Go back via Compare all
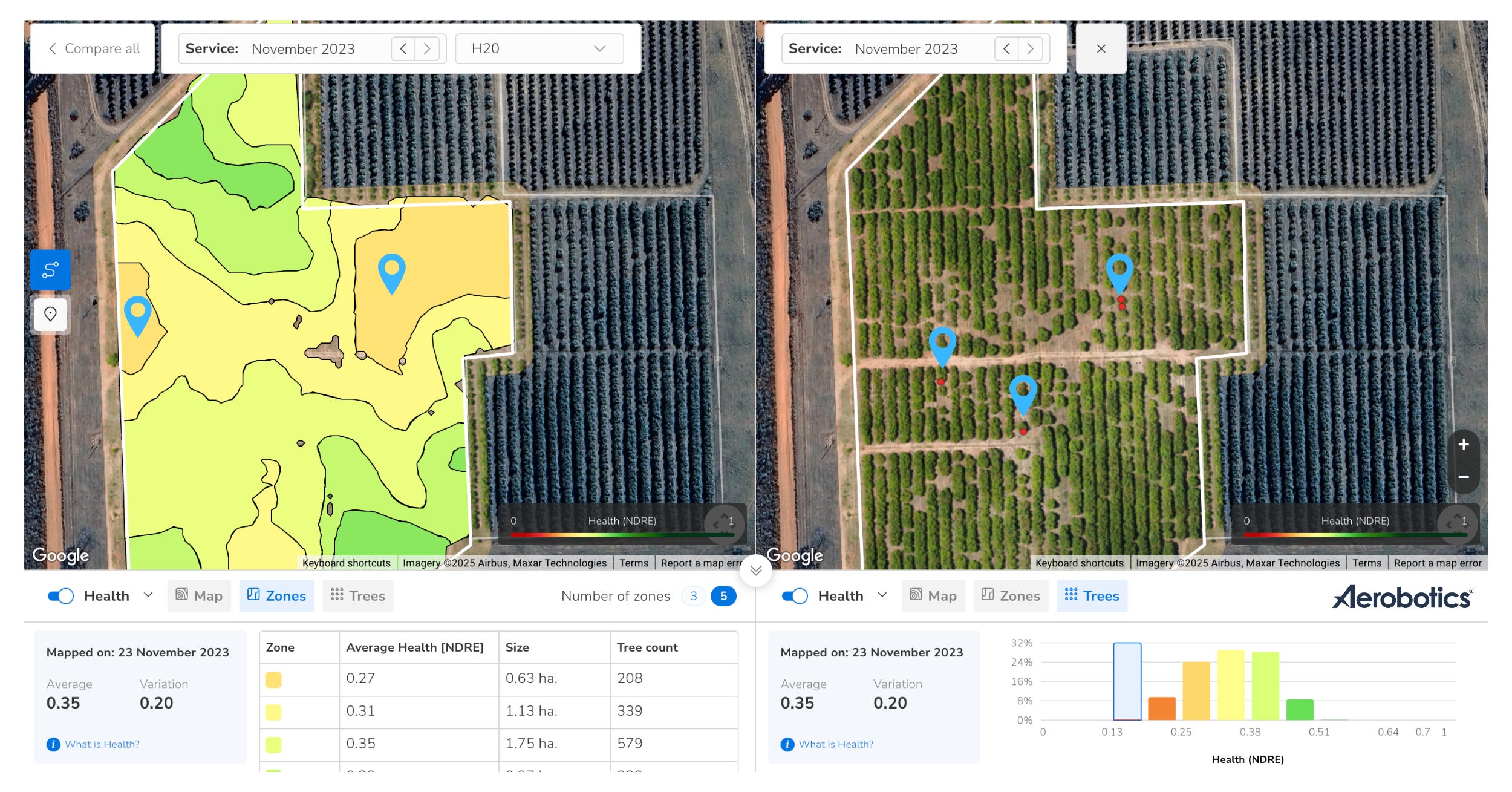Screen dimensions: 1512x792 coord(93,48)
